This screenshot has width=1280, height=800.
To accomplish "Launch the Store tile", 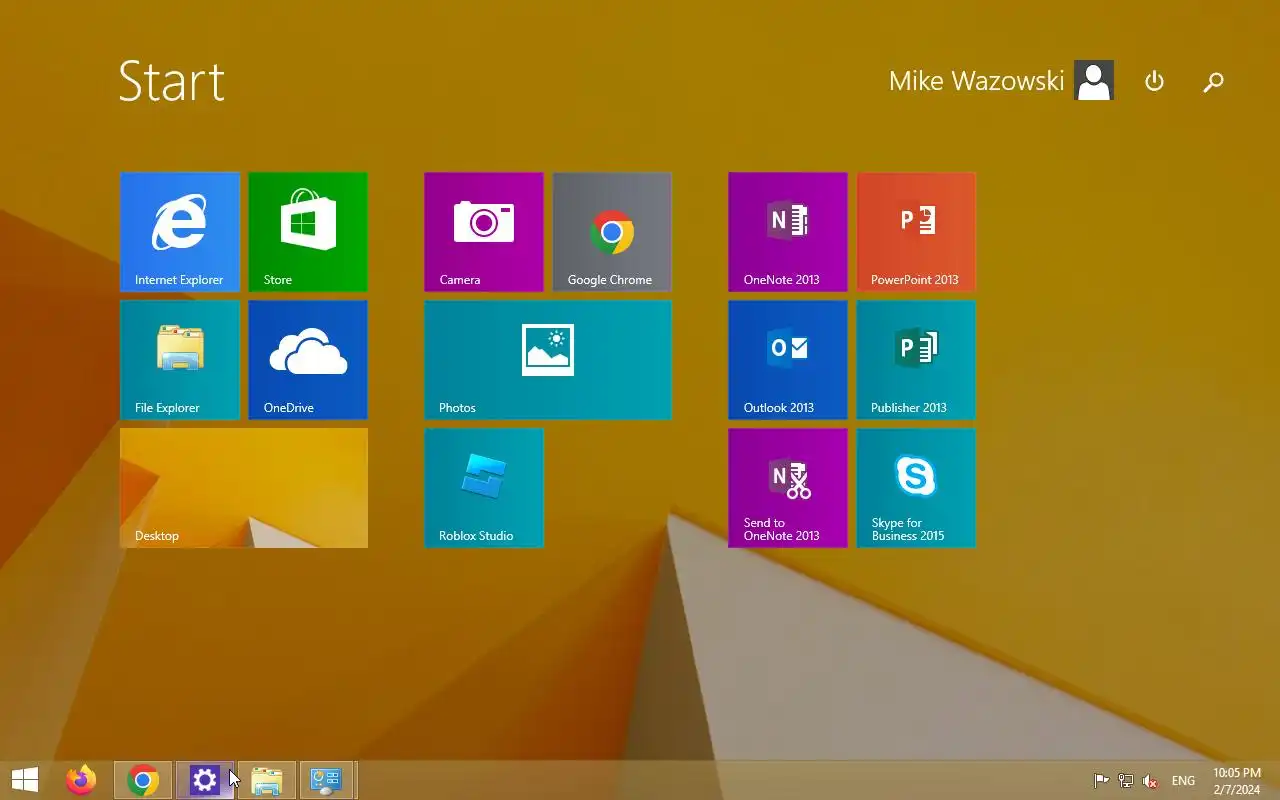I will pos(308,232).
